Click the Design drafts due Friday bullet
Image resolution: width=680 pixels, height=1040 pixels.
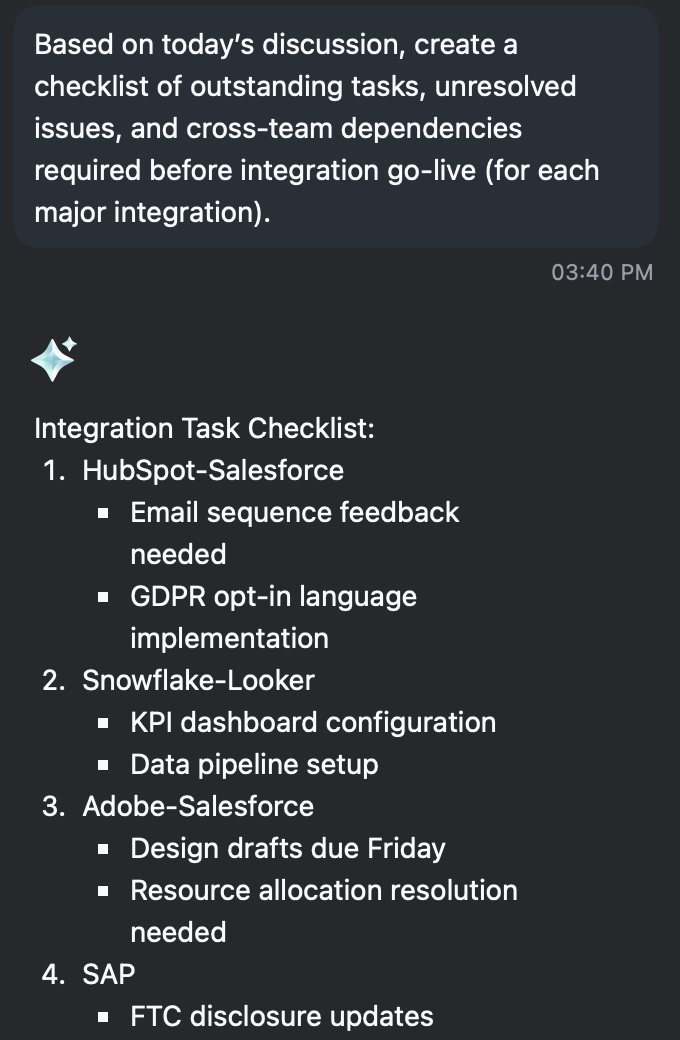[288, 848]
